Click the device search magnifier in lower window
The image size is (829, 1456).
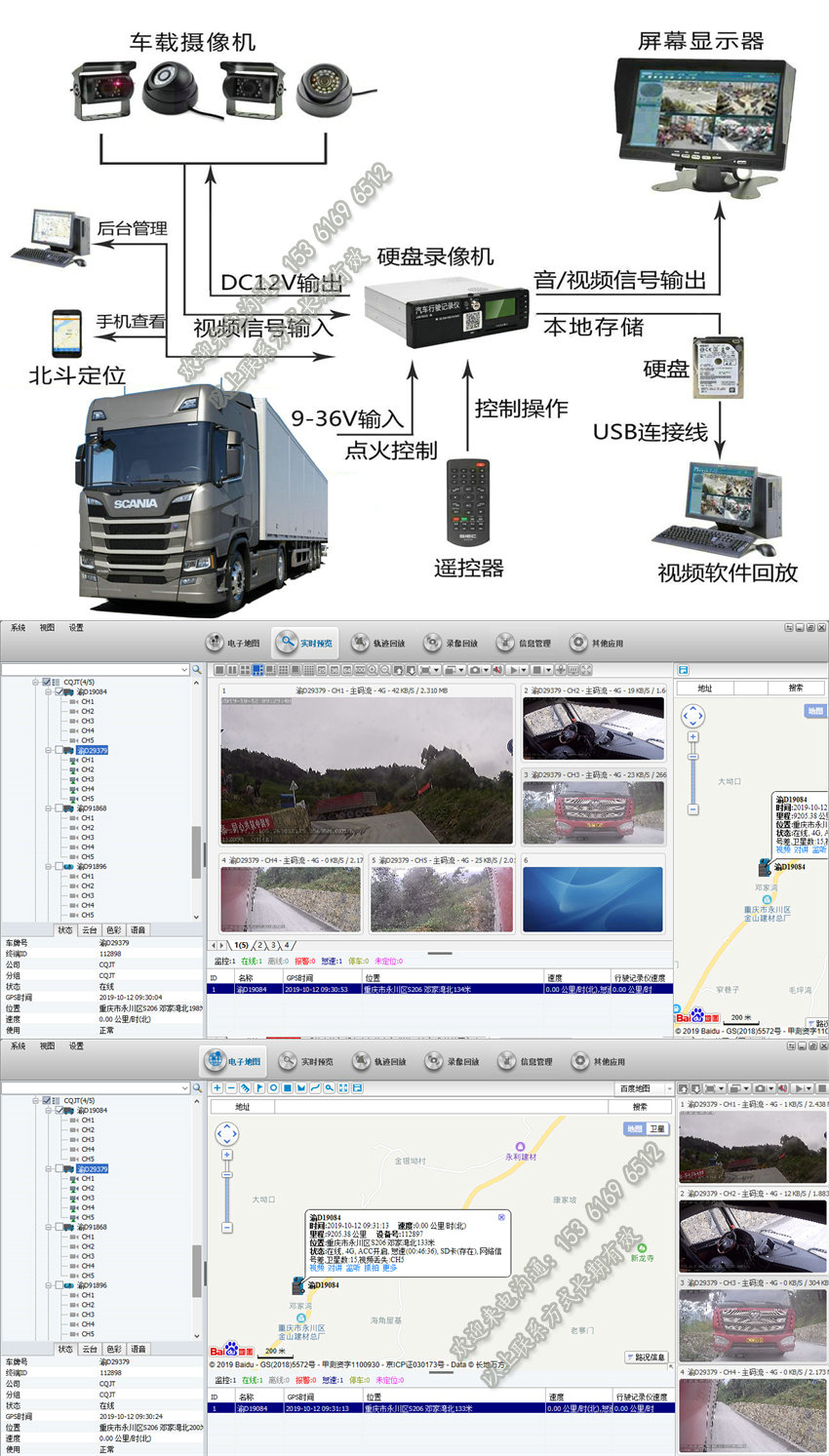point(197,1088)
